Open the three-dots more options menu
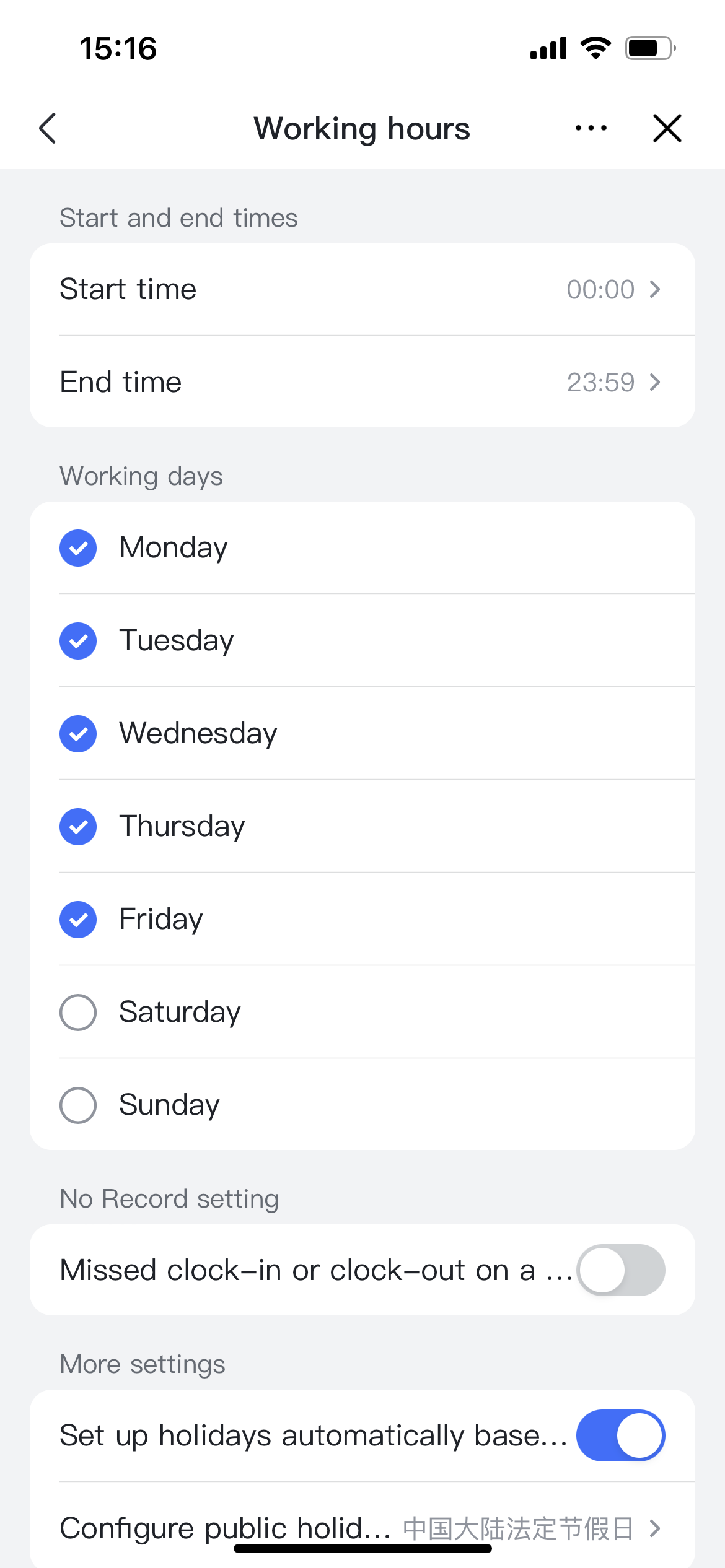The image size is (725, 1568). tap(591, 128)
